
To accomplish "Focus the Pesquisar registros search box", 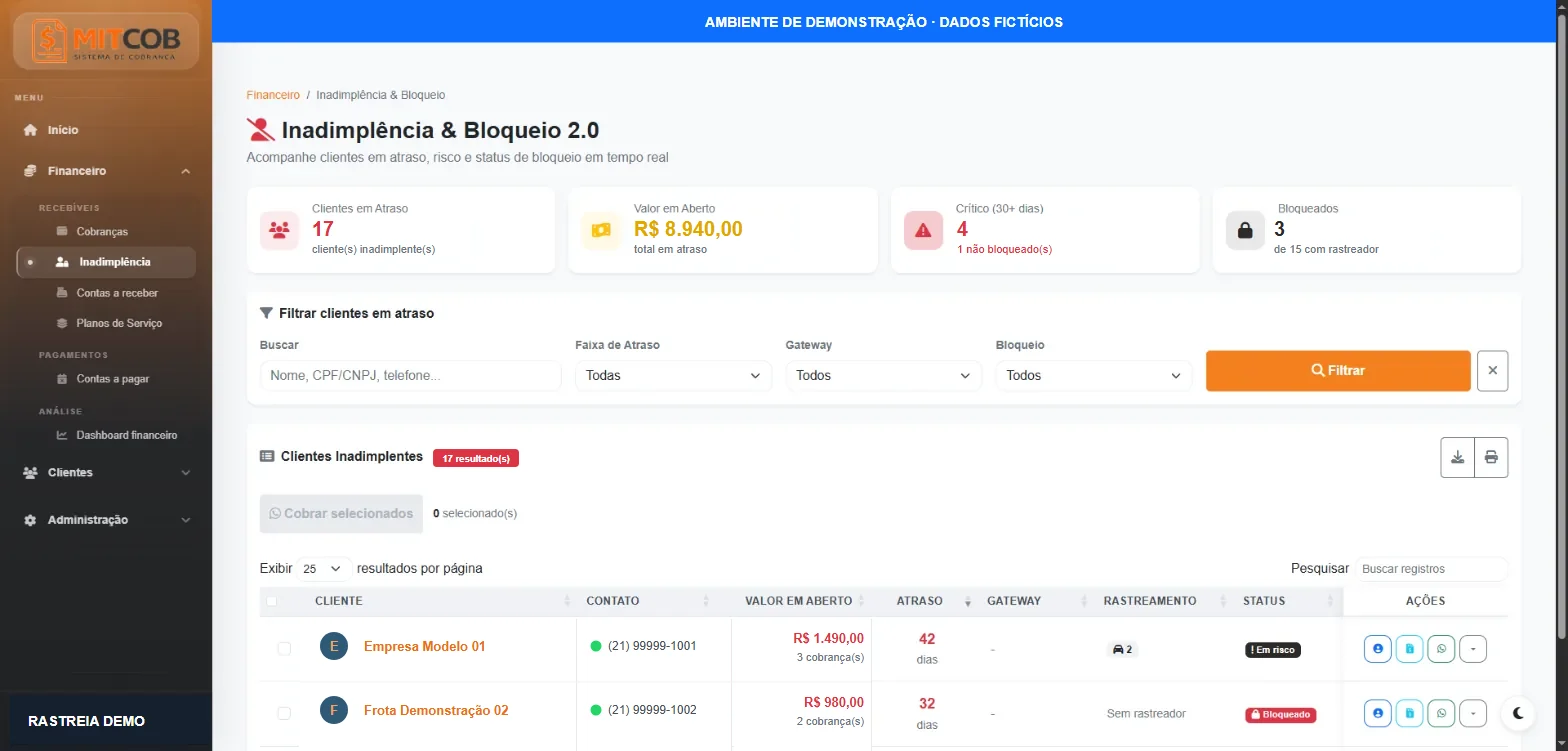I will 1431,569.
